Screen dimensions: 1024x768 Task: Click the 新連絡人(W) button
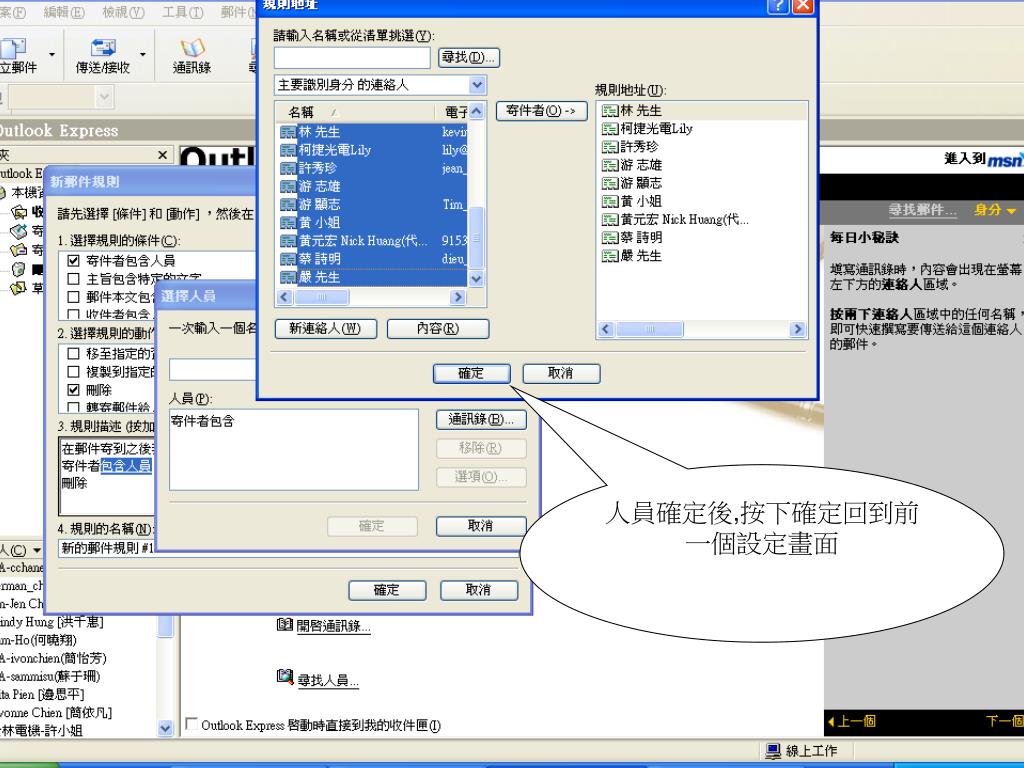point(325,328)
